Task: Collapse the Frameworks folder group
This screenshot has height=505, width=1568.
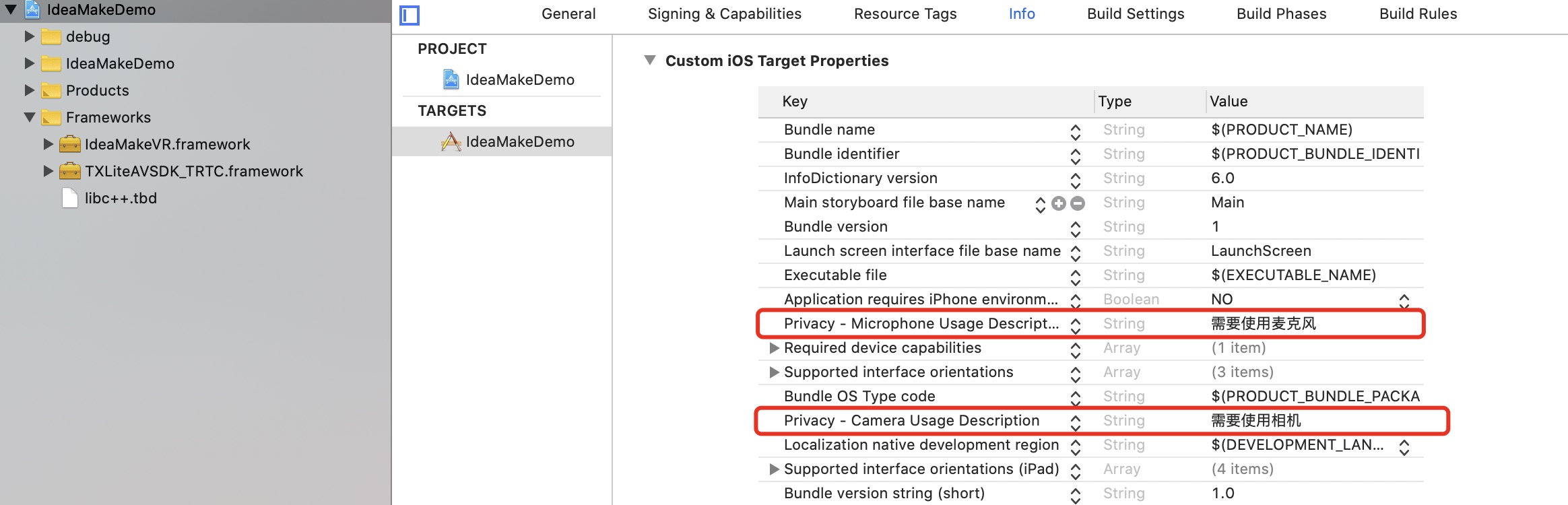Action: tap(30, 117)
